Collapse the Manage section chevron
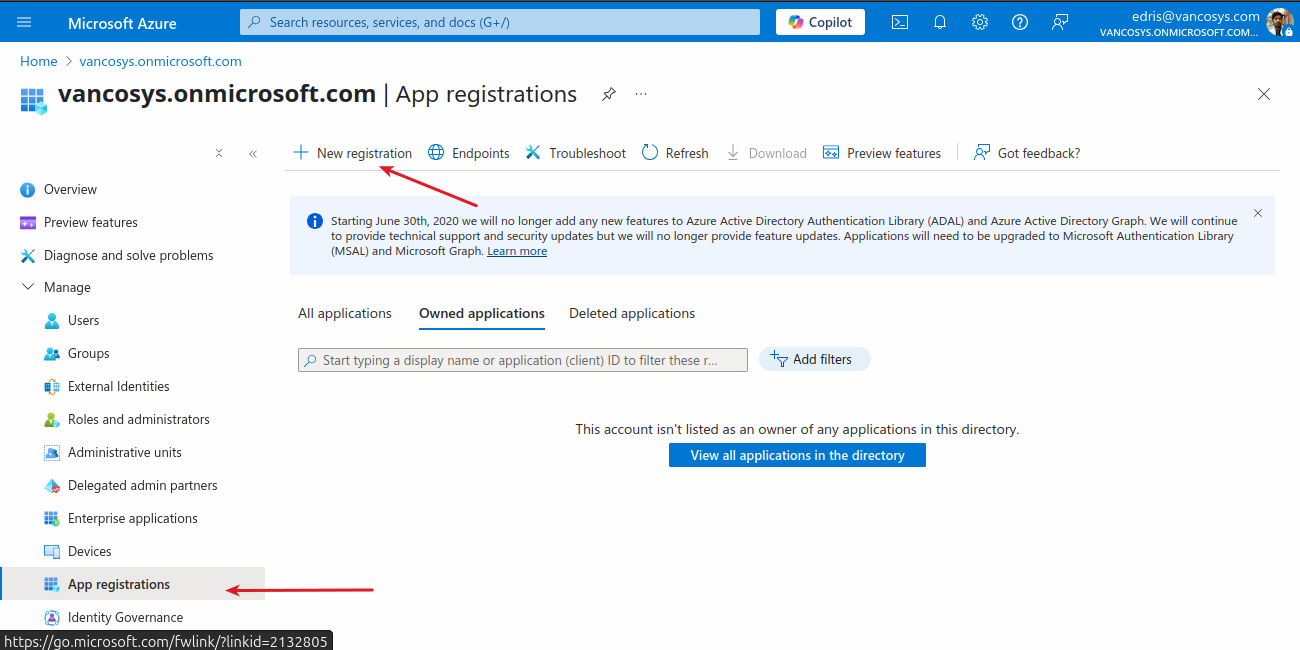The height and width of the screenshot is (650, 1300). tap(28, 287)
